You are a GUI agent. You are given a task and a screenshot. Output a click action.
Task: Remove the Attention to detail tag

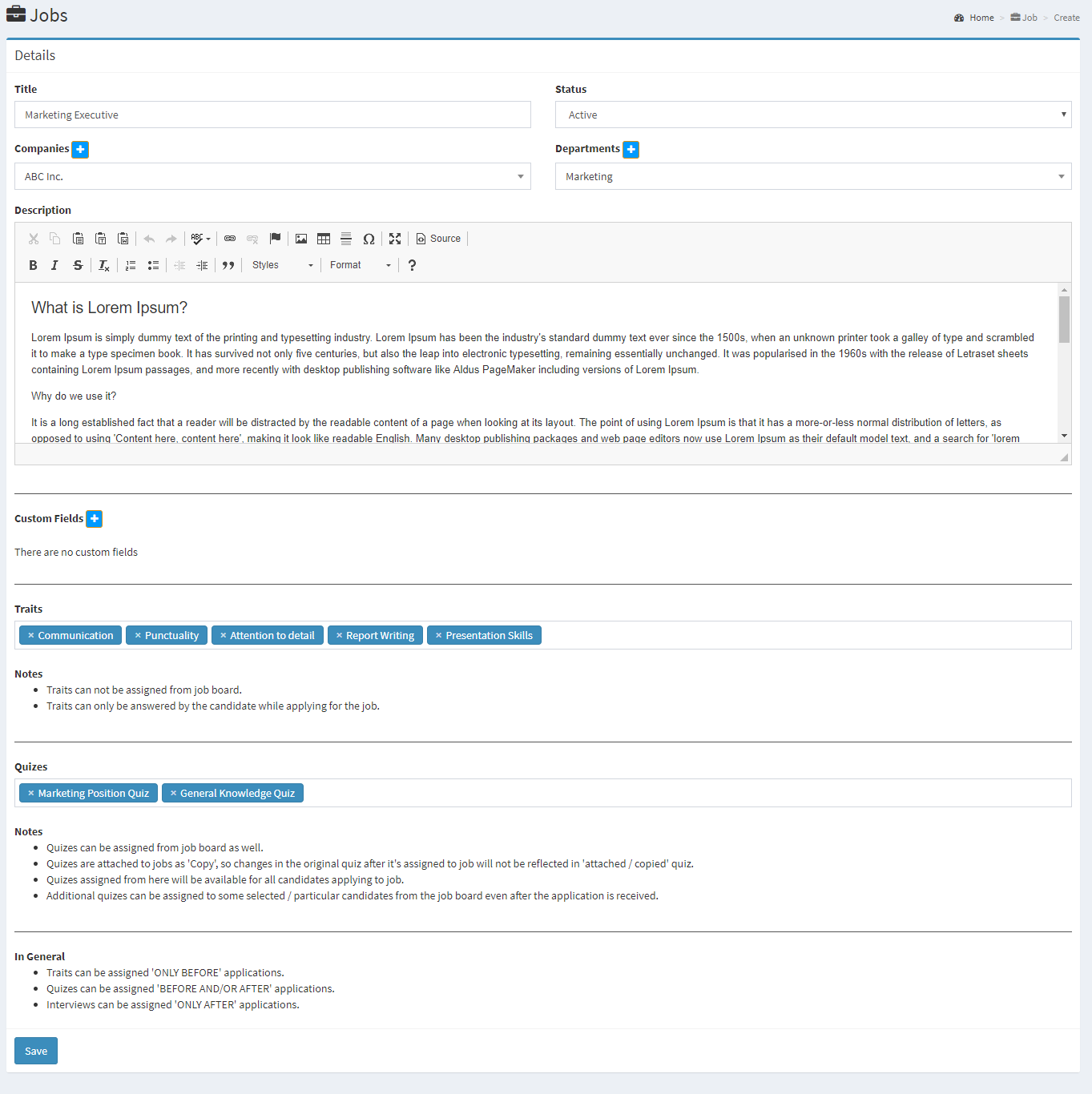[224, 635]
